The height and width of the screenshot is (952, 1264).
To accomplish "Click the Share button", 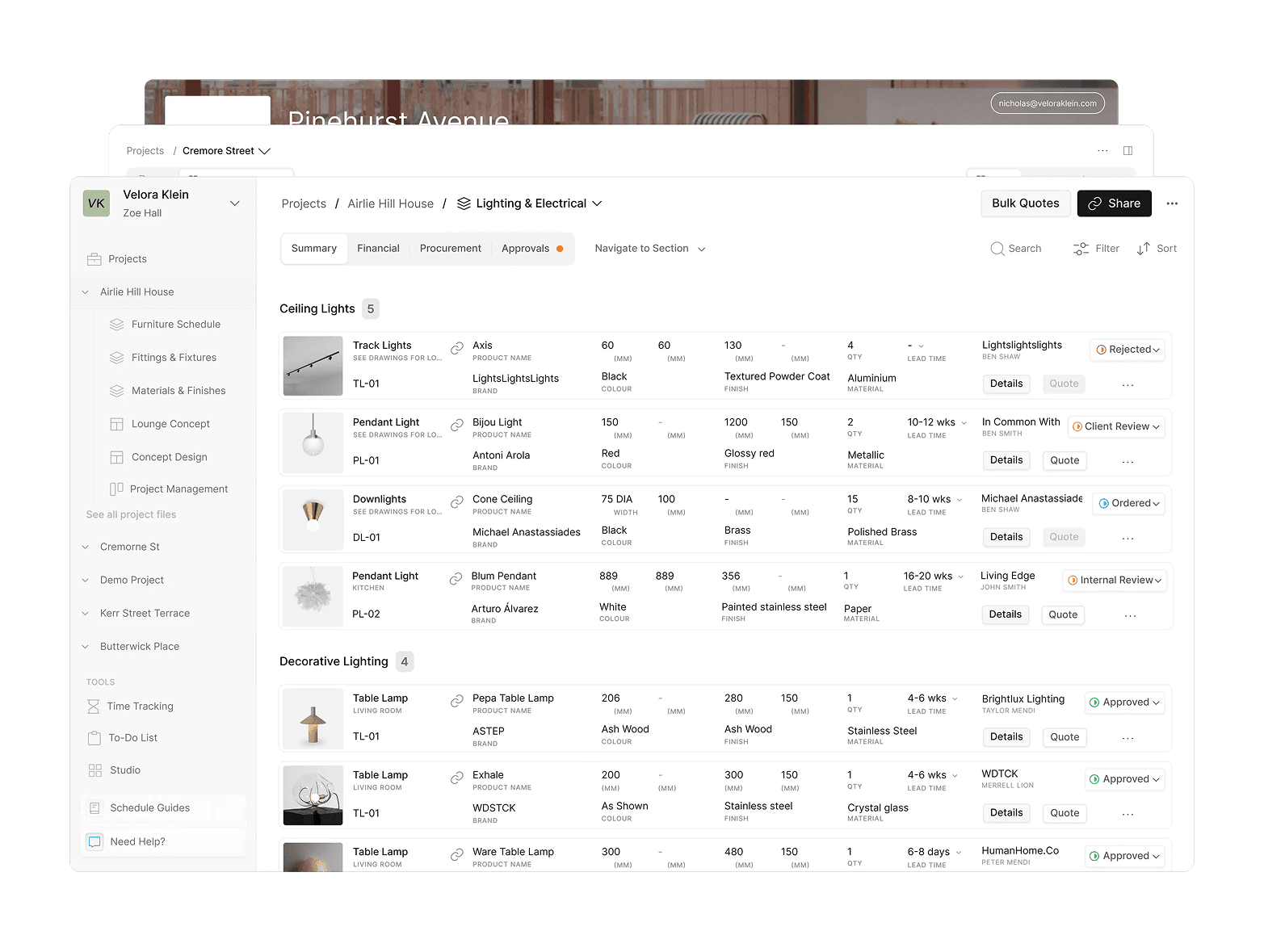I will coord(1114,203).
